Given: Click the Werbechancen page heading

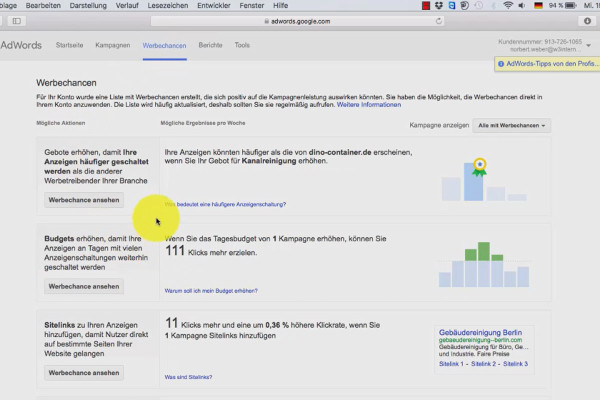Looking at the screenshot, I should (x=66, y=83).
